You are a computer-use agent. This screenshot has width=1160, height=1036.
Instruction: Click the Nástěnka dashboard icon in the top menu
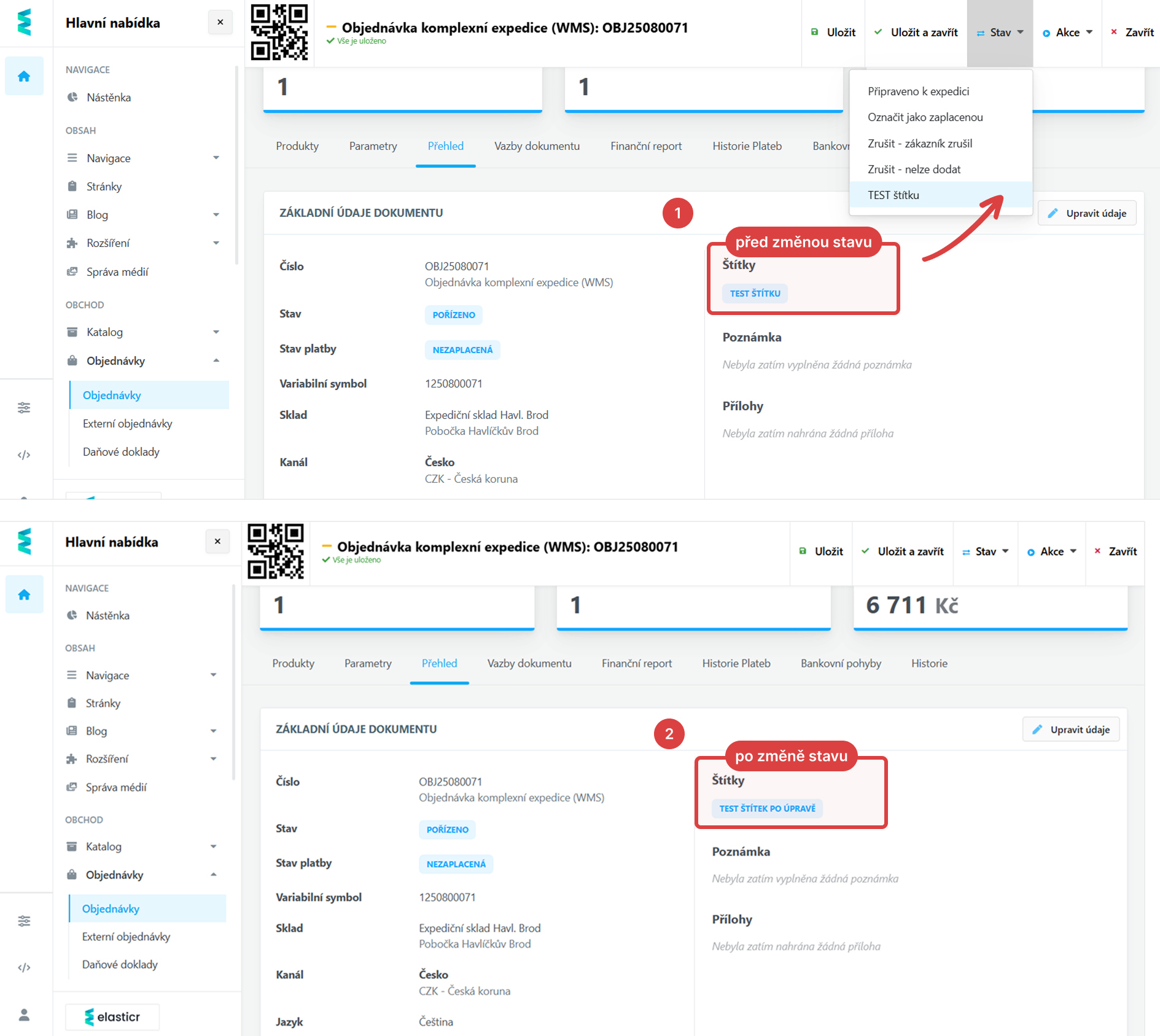tap(72, 97)
